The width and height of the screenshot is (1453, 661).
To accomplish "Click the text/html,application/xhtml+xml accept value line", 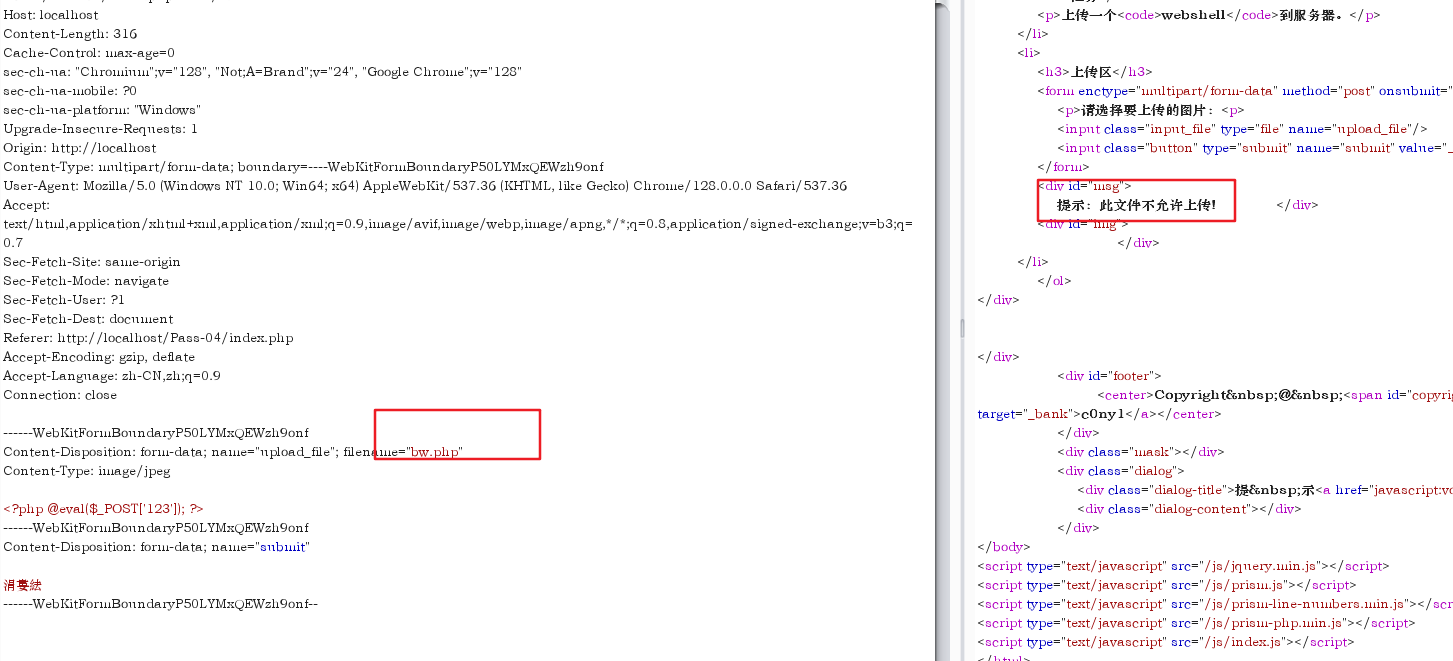I will tap(457, 224).
